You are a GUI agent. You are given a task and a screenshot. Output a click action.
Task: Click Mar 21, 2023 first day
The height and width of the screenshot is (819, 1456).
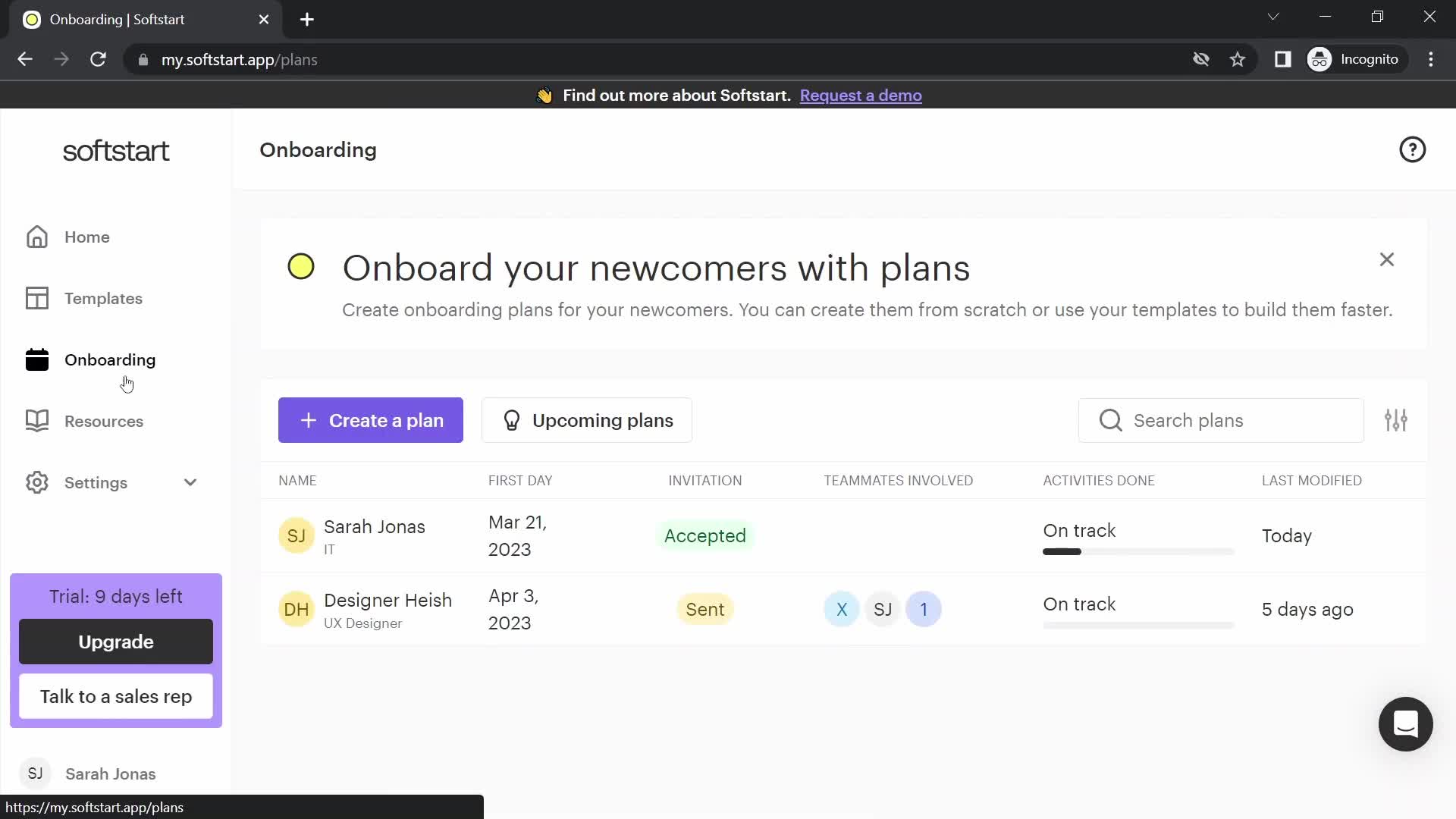[x=518, y=535]
